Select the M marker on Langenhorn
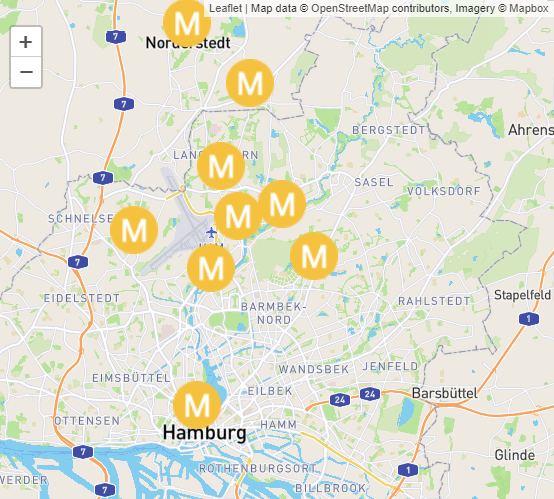The width and height of the screenshot is (554, 499). (x=221, y=166)
